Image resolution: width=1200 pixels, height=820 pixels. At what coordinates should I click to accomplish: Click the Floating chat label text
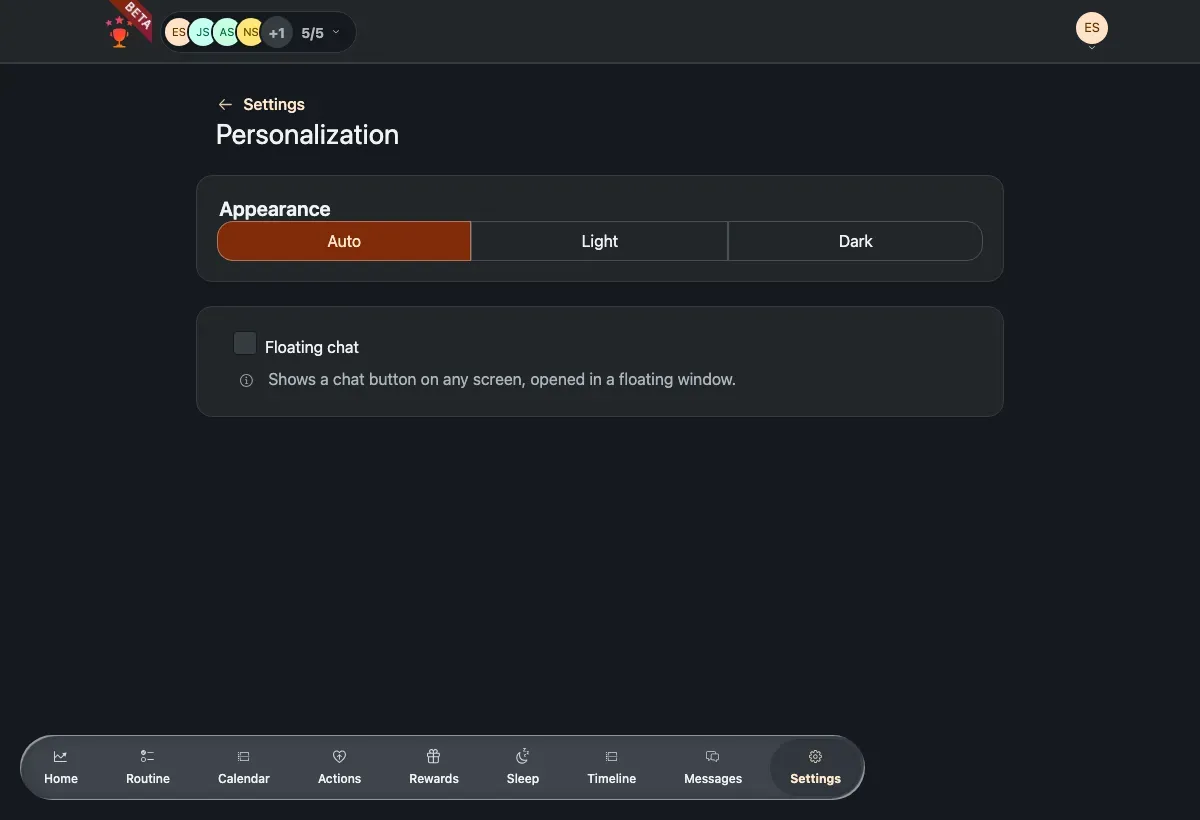(312, 347)
